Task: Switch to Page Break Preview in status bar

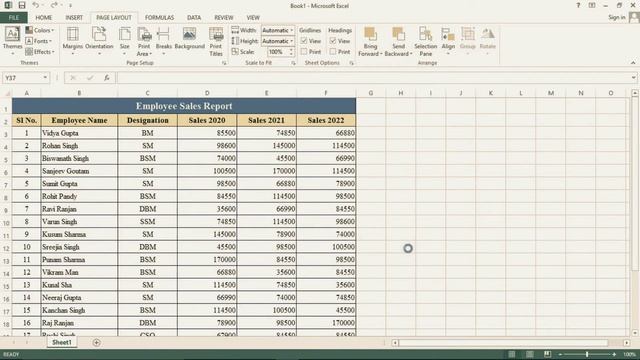Action: 547,354
